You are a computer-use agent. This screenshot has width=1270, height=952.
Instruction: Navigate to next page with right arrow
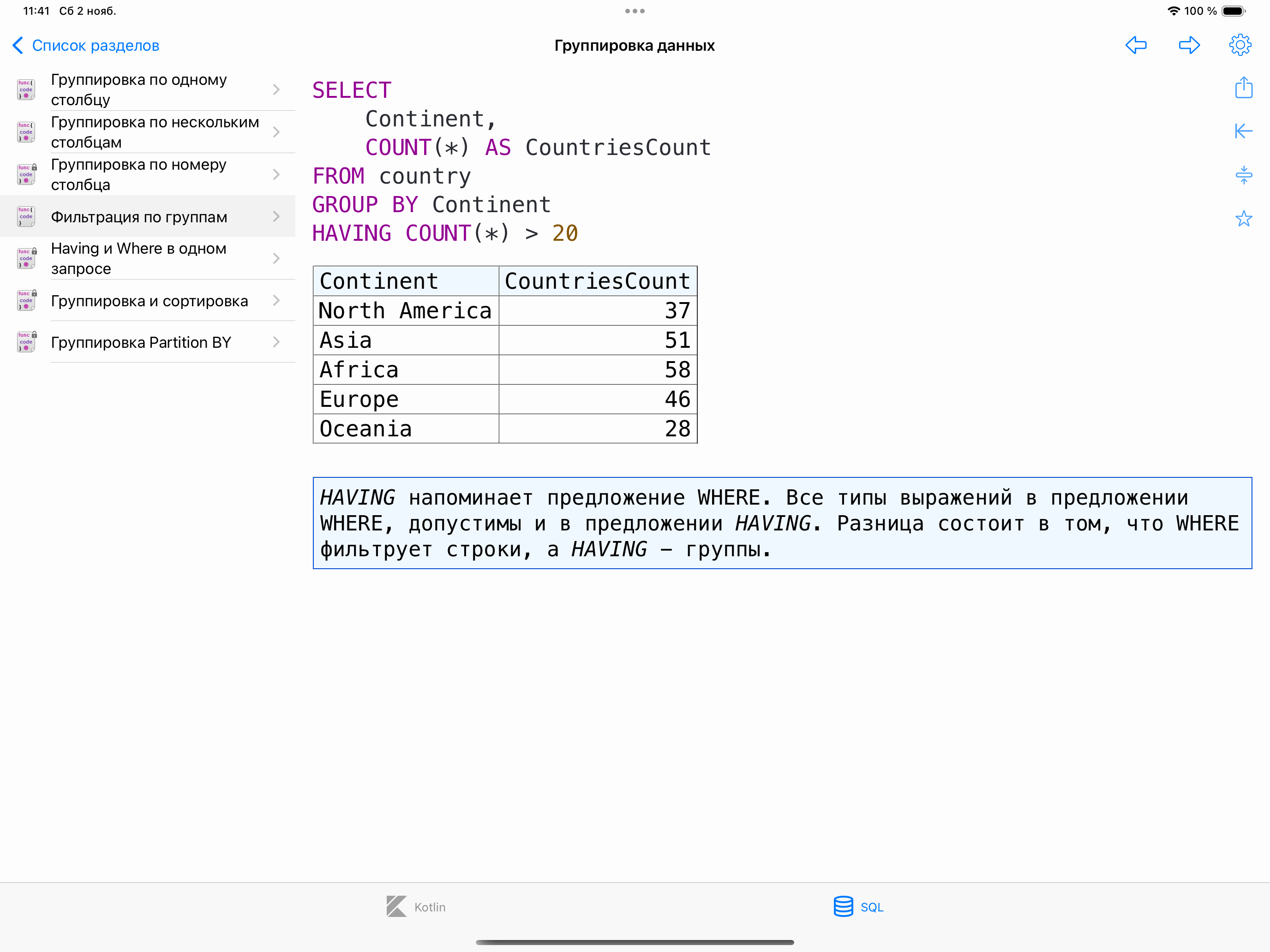[1189, 45]
